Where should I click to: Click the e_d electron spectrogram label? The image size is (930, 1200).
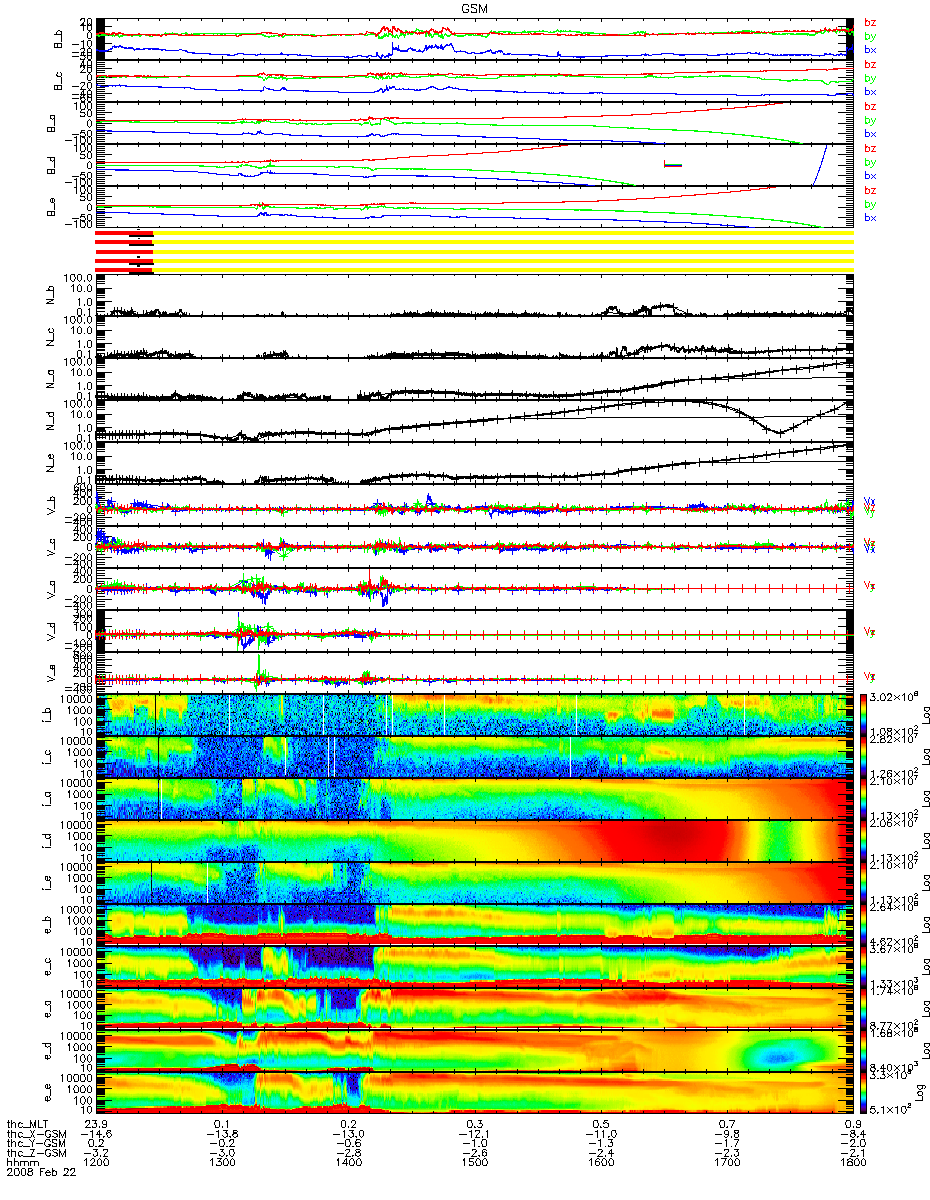(49, 1052)
